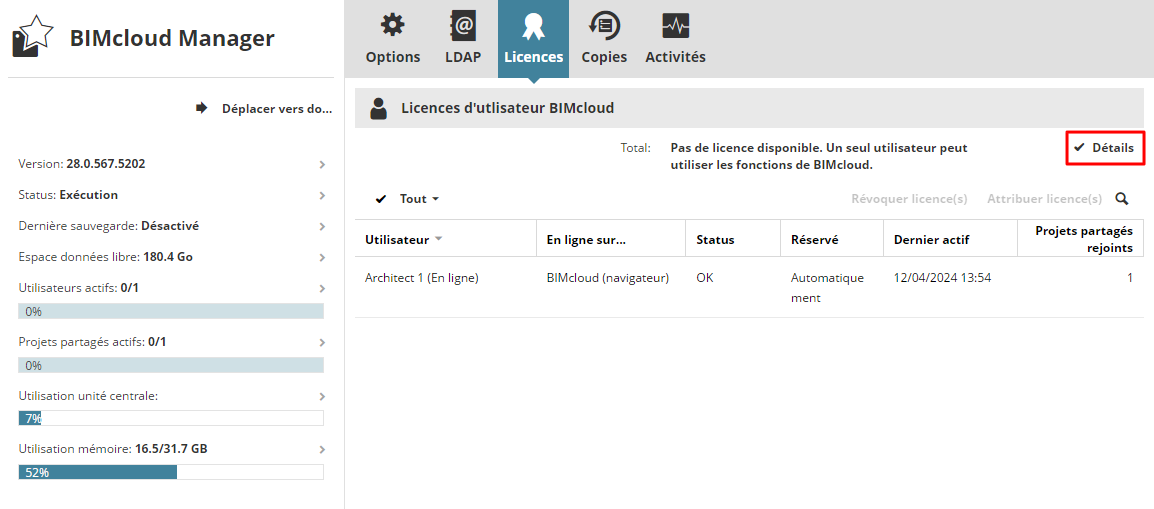This screenshot has height=509, width=1154.
Task: Click the BIMcloud Manager title
Action: 172,38
